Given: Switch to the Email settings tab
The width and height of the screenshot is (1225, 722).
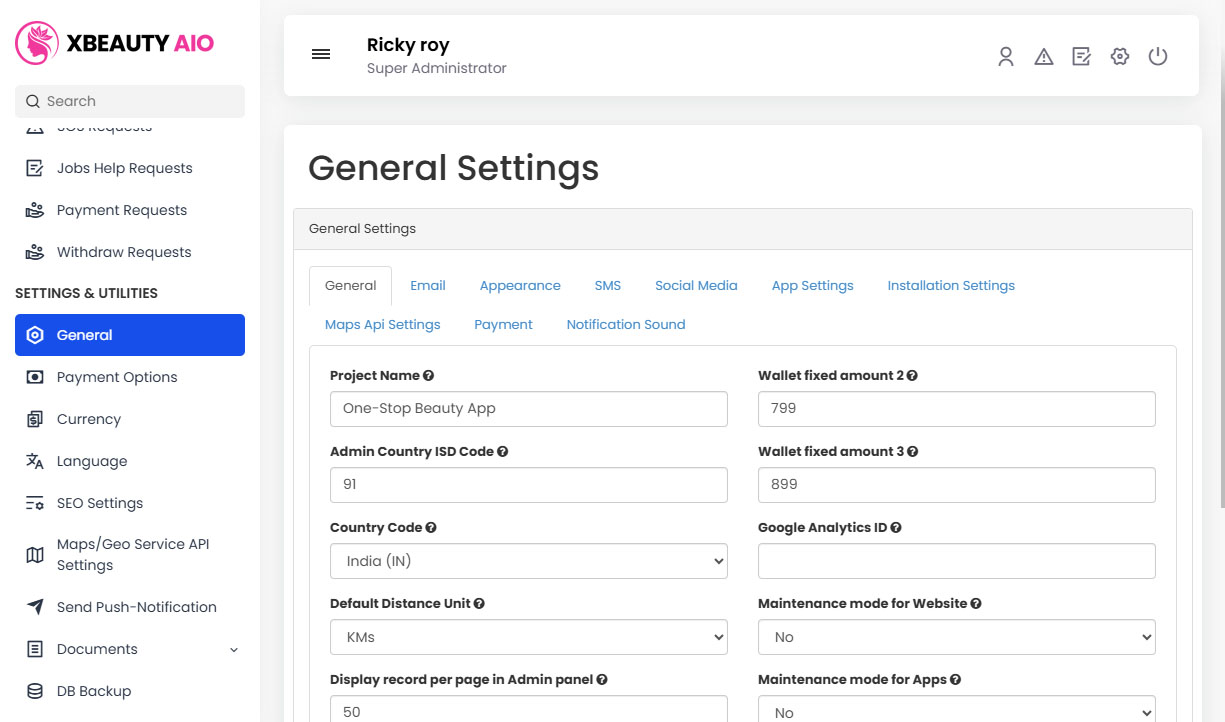Looking at the screenshot, I should tap(428, 285).
